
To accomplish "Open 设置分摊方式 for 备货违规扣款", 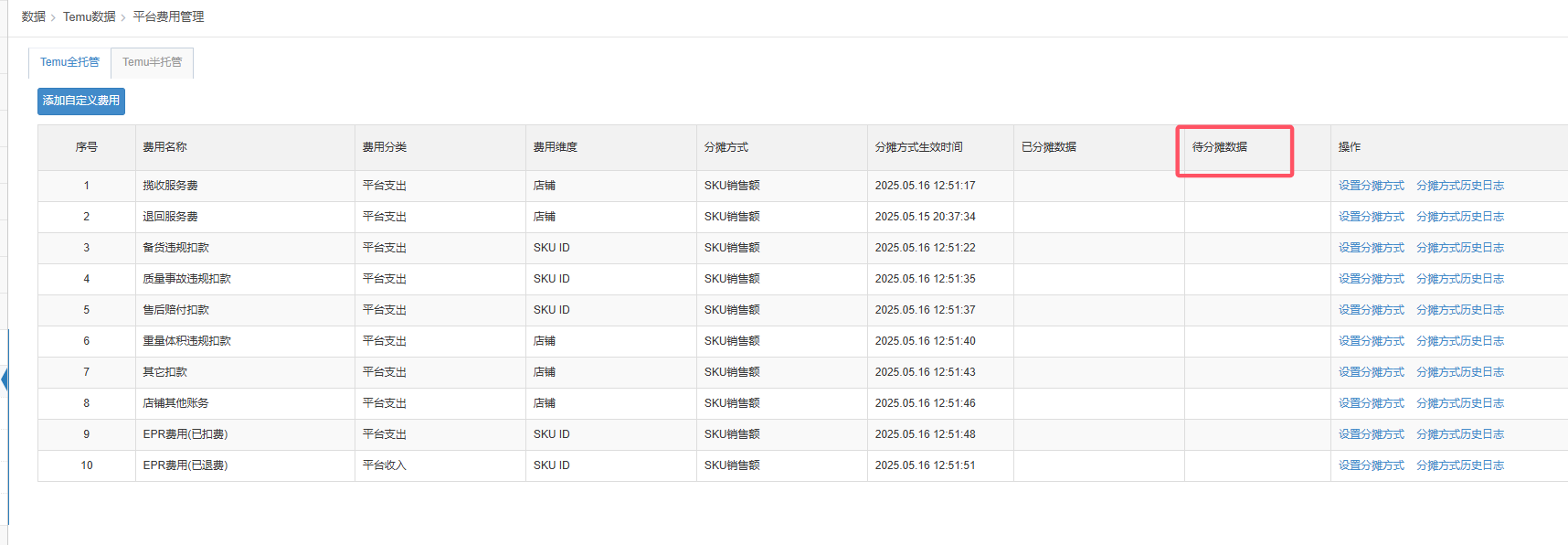I will point(1371,248).
